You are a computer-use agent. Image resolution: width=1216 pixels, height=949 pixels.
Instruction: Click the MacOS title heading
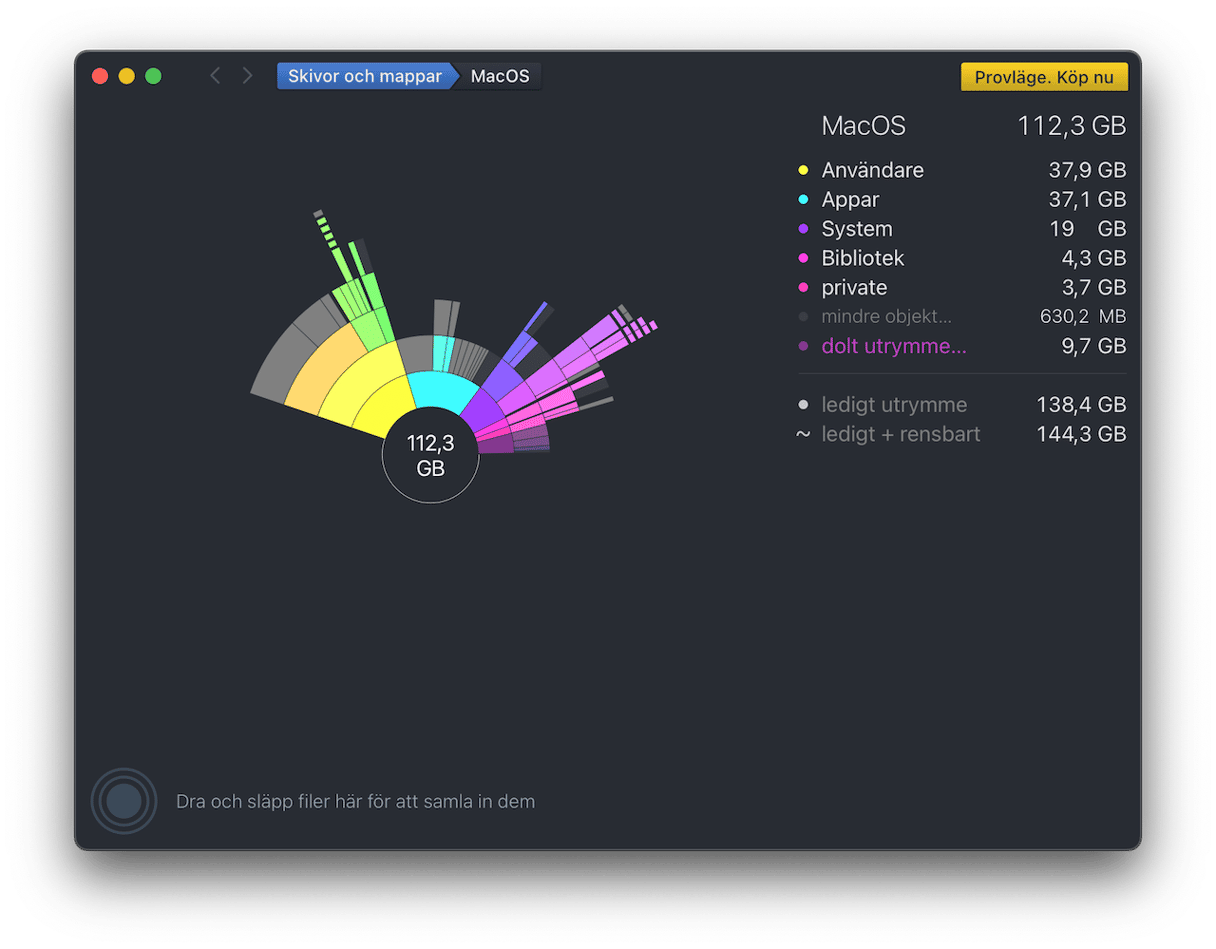click(x=863, y=126)
